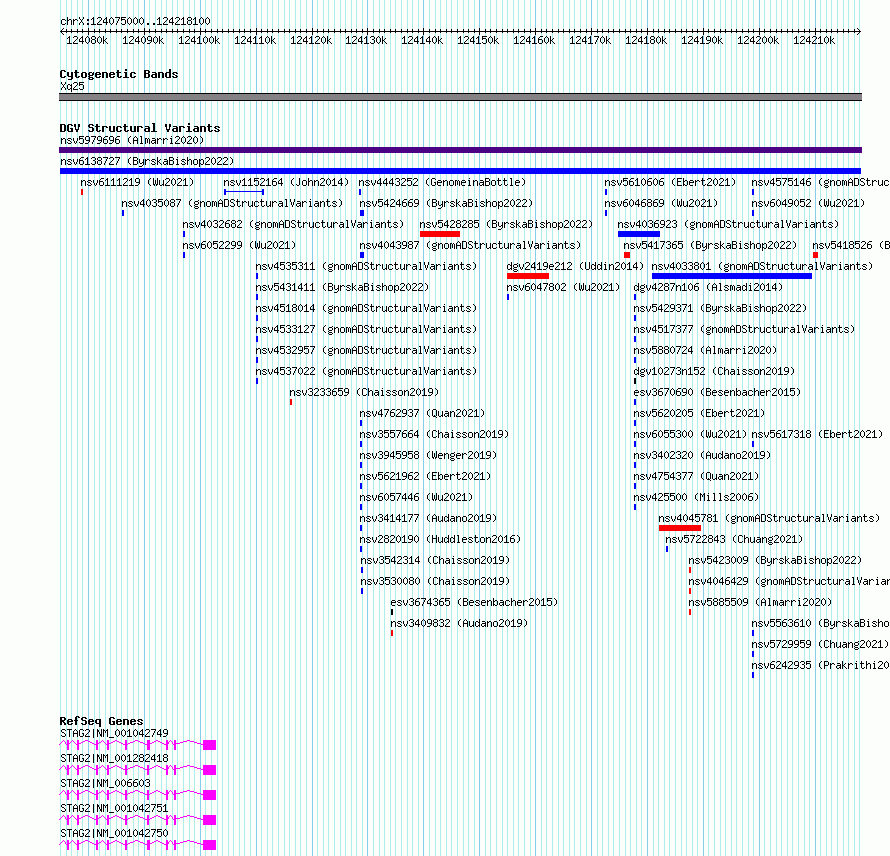Open nsv5617318 (Ebert2021) label
This screenshot has height=856, width=890.
(817, 434)
